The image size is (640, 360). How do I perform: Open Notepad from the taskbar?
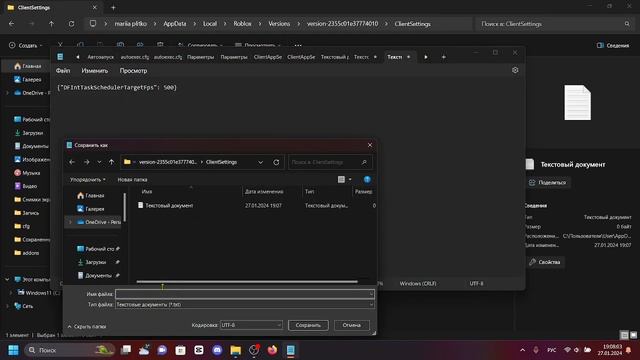pos(291,350)
